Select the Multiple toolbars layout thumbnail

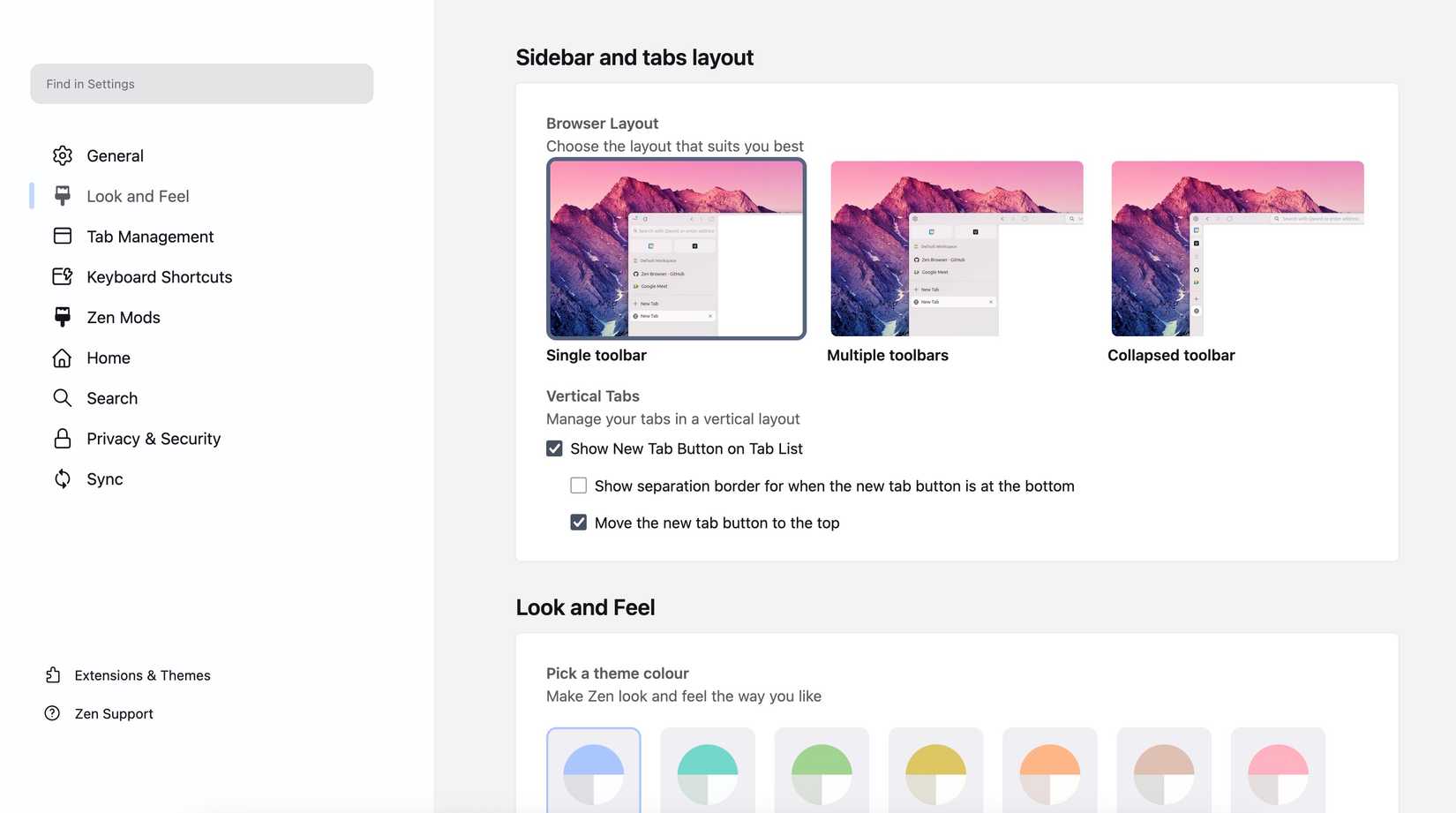coord(957,249)
